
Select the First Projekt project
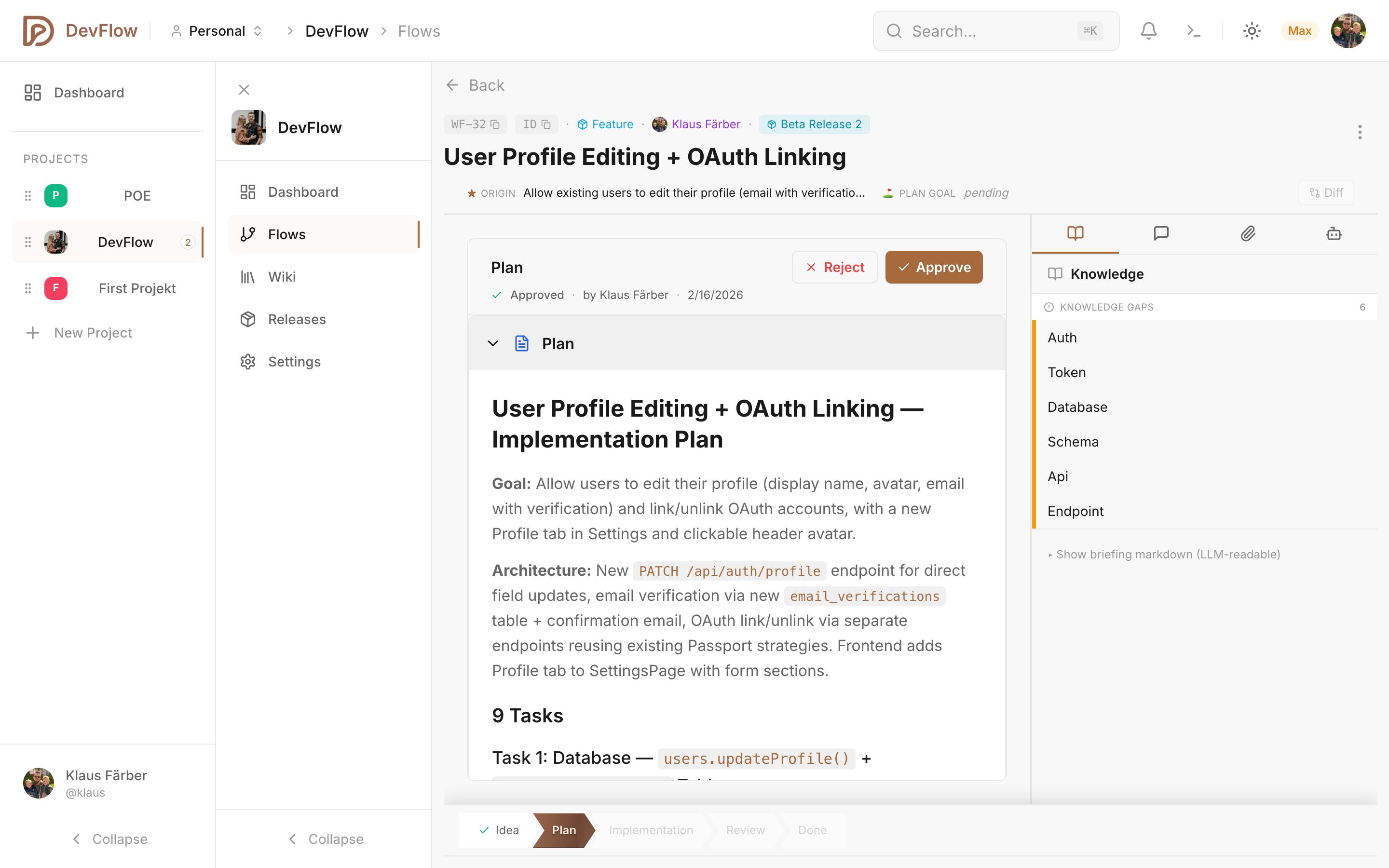pyautogui.click(x=108, y=288)
